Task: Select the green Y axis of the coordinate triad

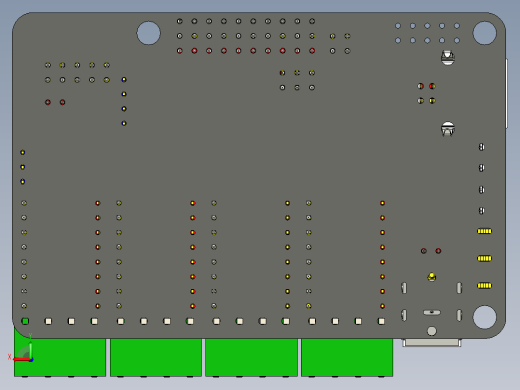Action: 30,351
